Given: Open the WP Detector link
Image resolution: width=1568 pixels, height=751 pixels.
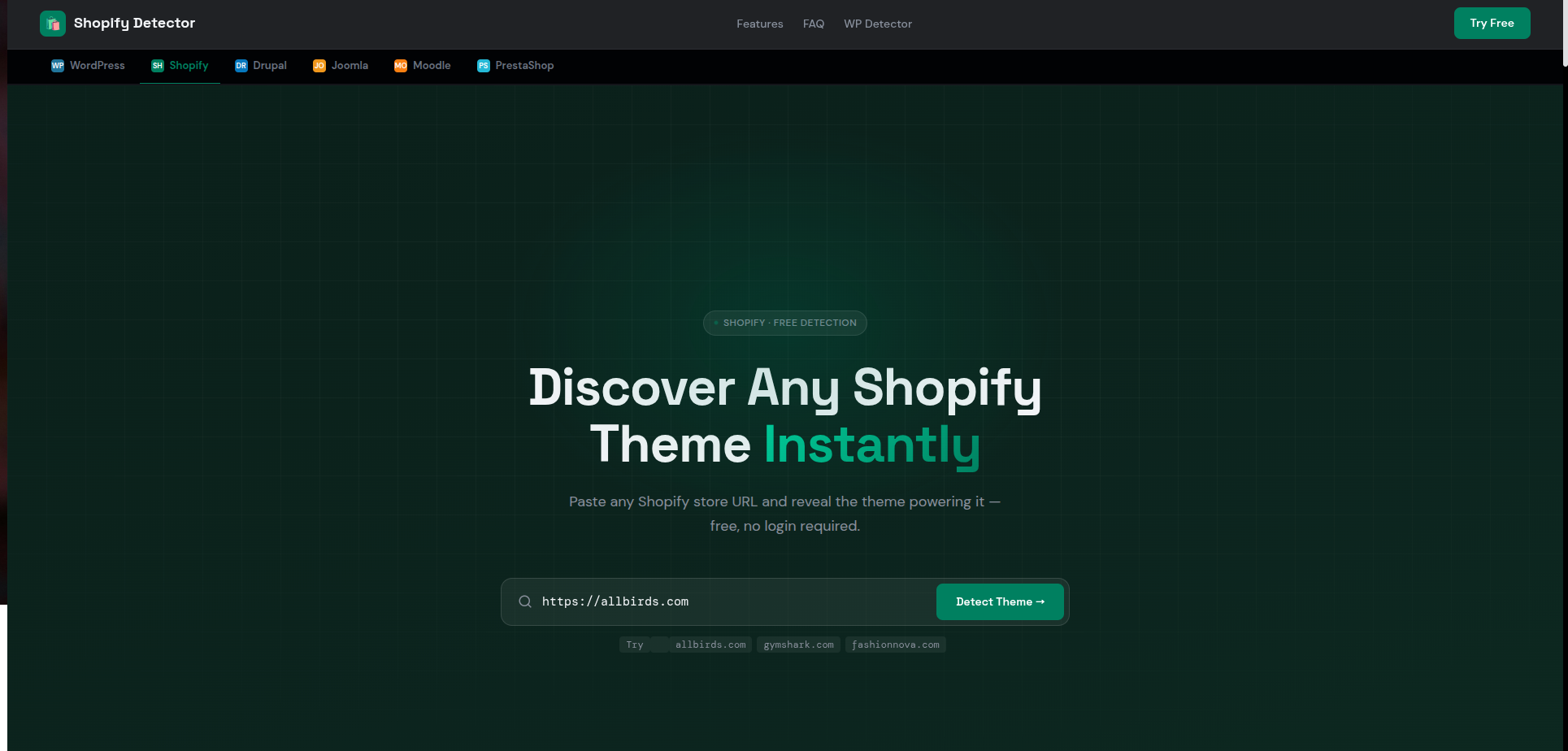Looking at the screenshot, I should click(x=878, y=24).
